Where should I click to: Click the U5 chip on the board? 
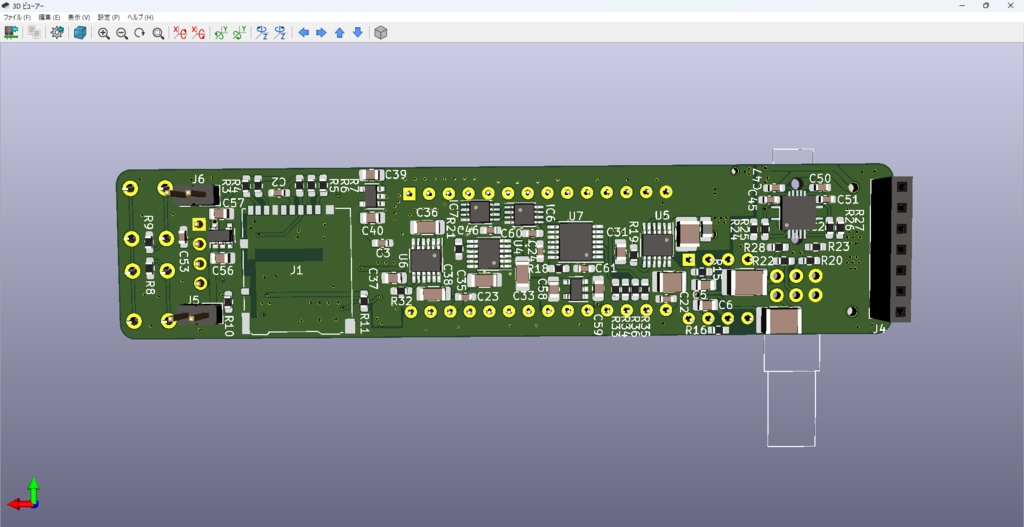[x=657, y=244]
